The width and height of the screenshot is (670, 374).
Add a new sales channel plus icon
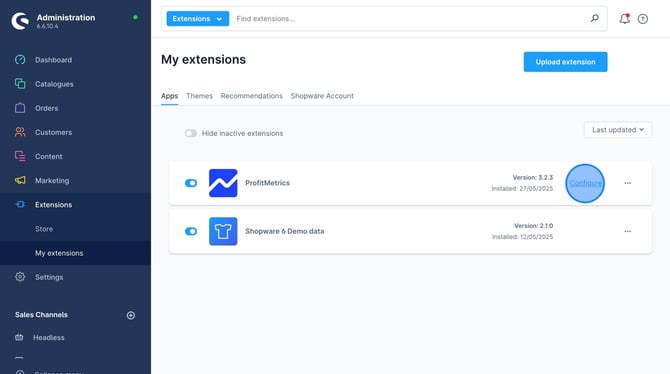131,315
